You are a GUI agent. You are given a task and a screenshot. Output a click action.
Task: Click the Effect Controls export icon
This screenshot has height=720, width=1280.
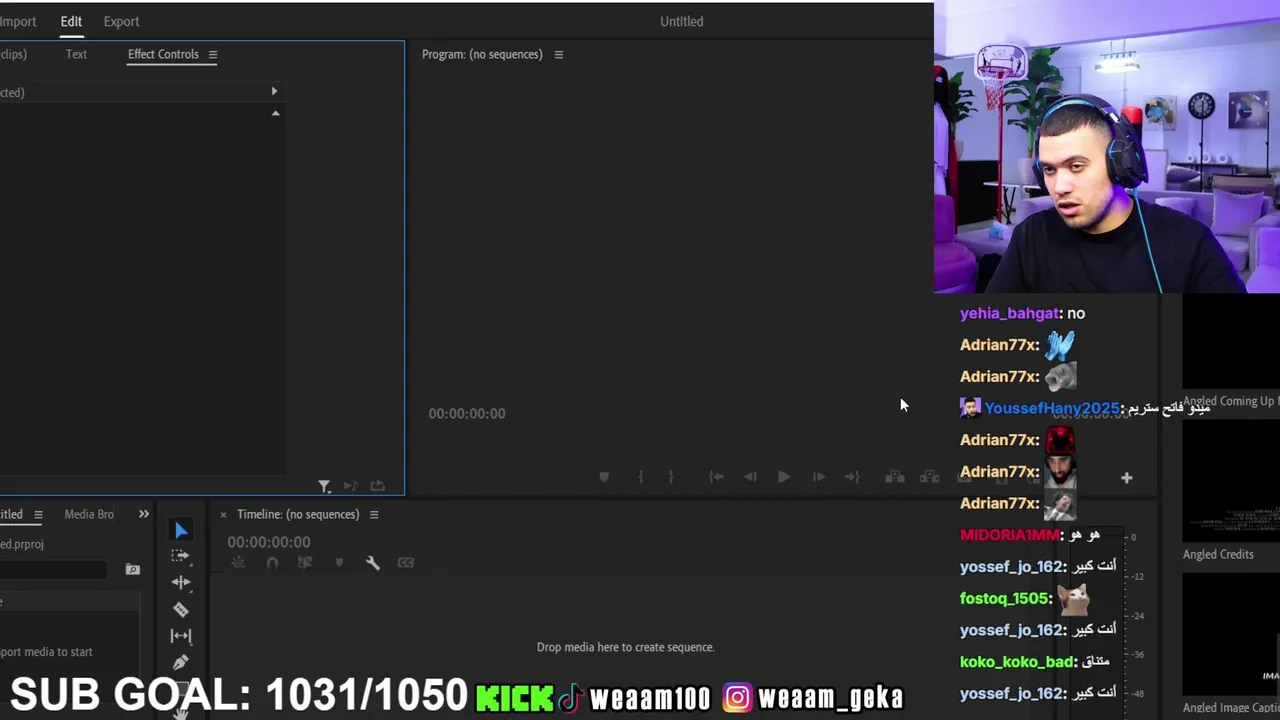point(377,486)
